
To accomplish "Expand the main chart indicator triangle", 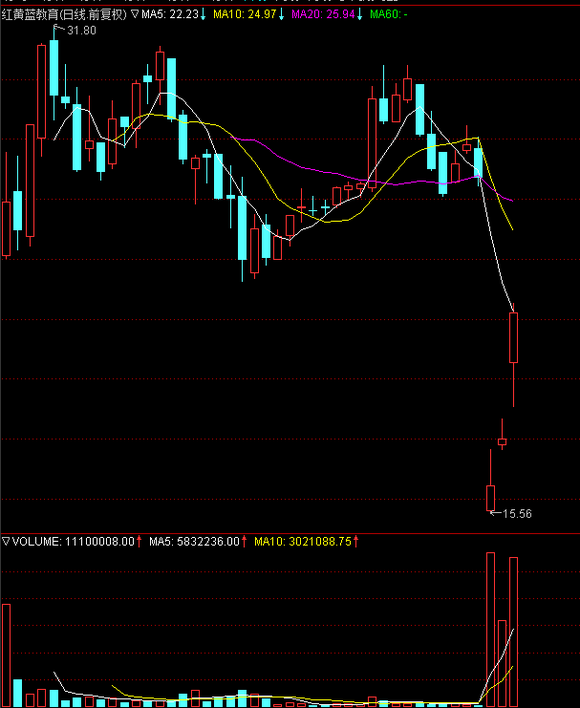I will click(135, 14).
